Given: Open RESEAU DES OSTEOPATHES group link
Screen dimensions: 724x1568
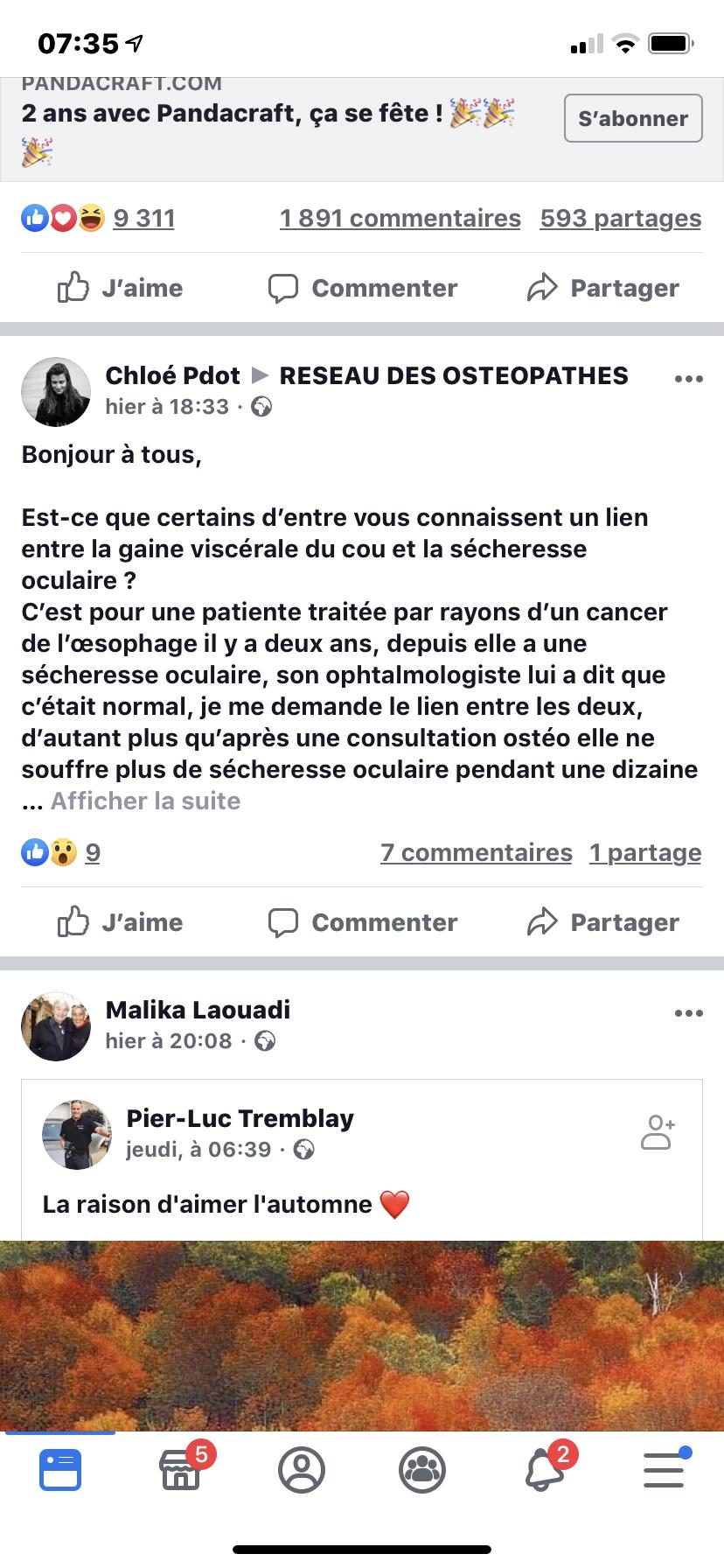Looking at the screenshot, I should [454, 375].
